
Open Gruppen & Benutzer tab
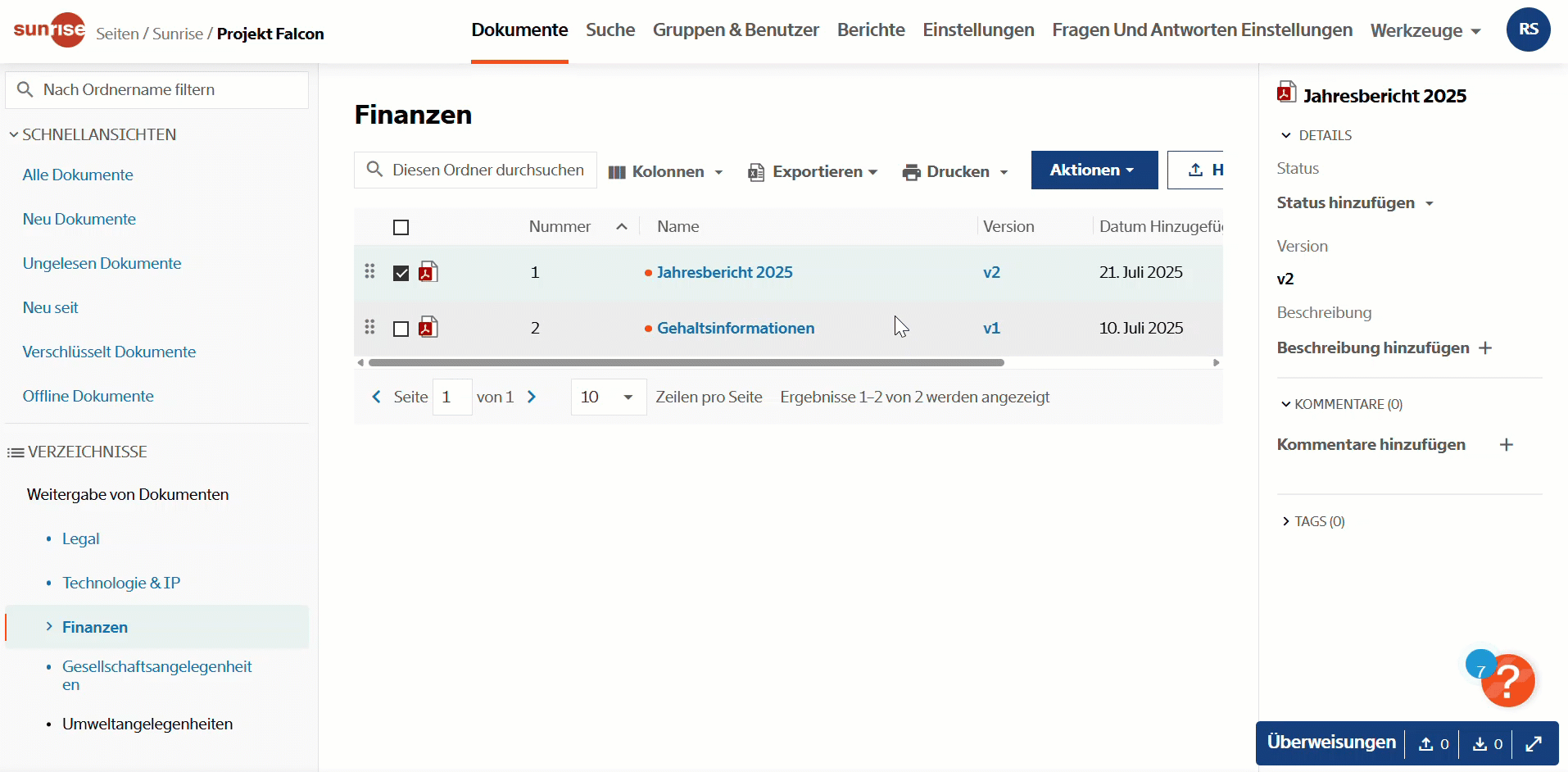coord(736,30)
